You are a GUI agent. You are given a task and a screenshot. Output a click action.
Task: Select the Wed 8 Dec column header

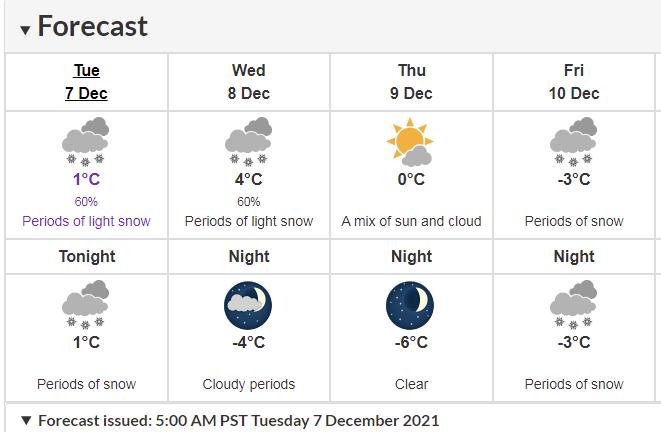pos(248,82)
